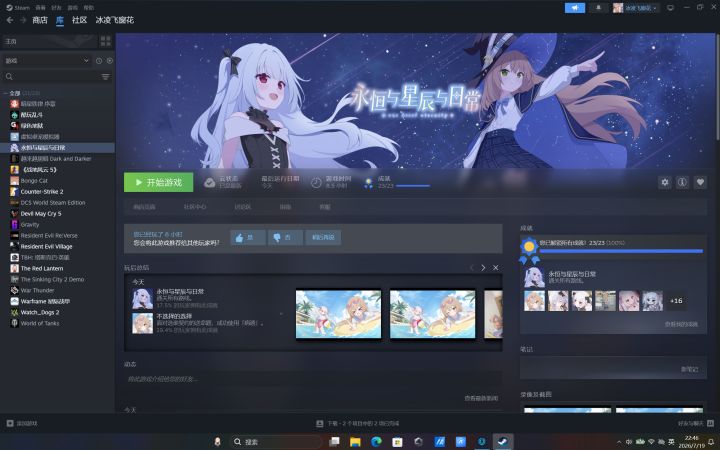Collapse the All games category
720x450 pixels.
click(x=6, y=93)
